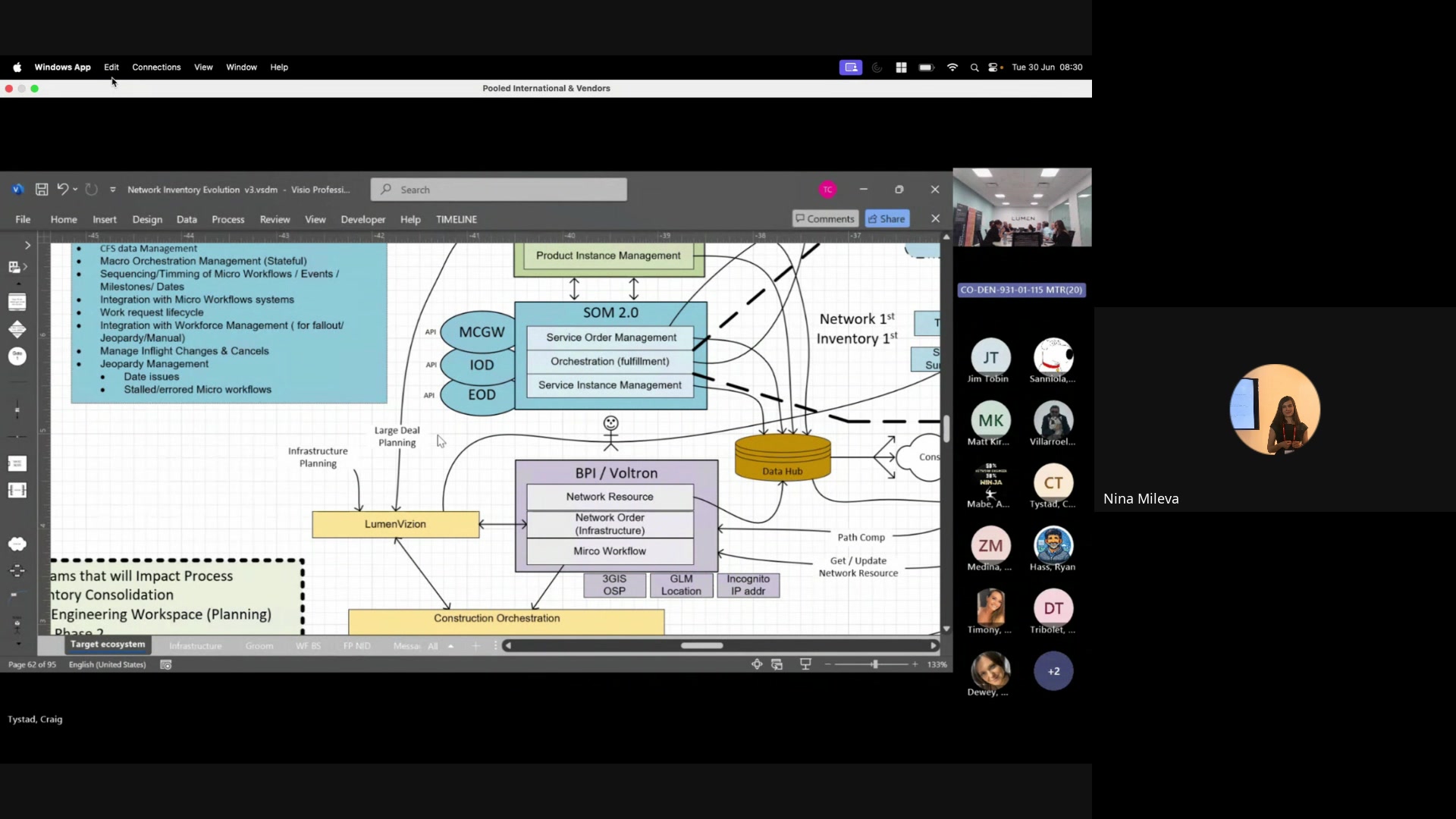Toggle the pan and zoom target icon
The height and width of the screenshot is (819, 1456).
[757, 664]
